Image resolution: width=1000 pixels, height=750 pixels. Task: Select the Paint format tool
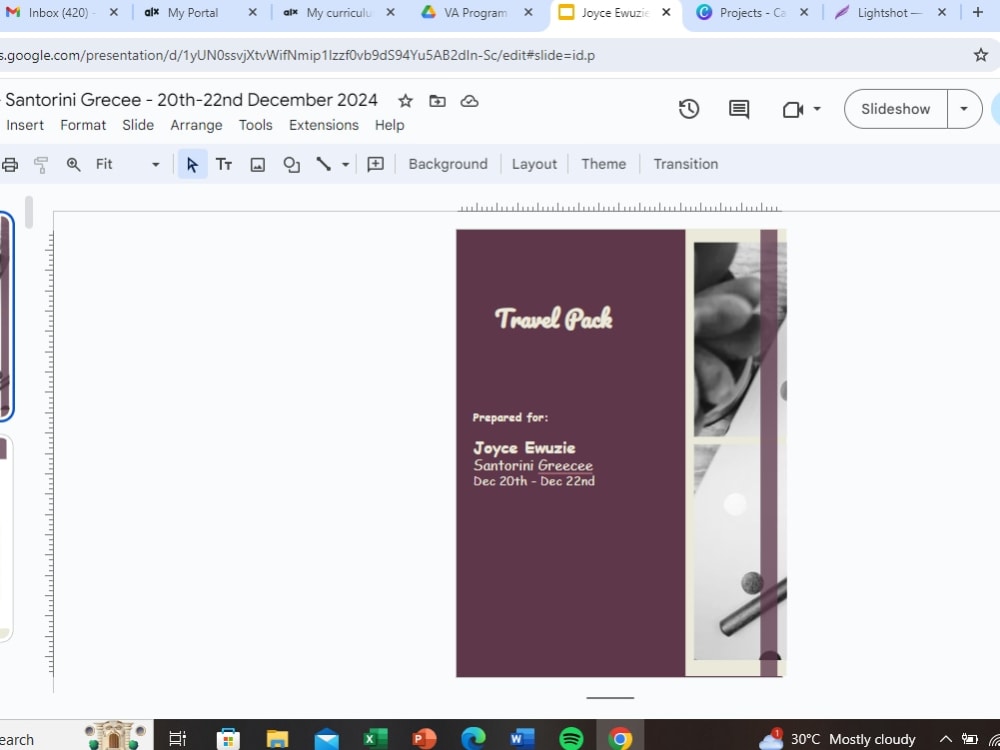click(41, 165)
